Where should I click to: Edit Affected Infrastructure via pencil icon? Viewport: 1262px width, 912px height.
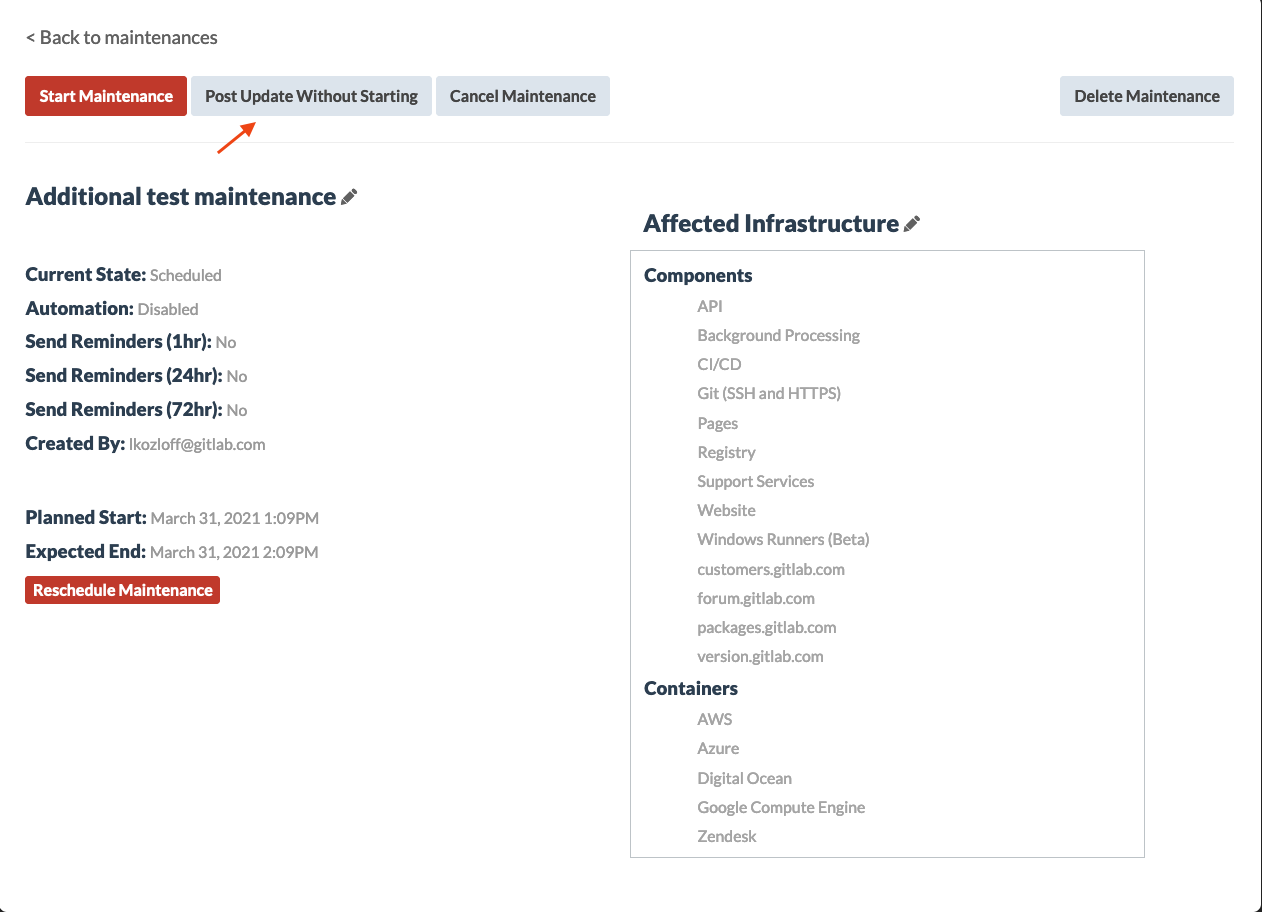(911, 225)
